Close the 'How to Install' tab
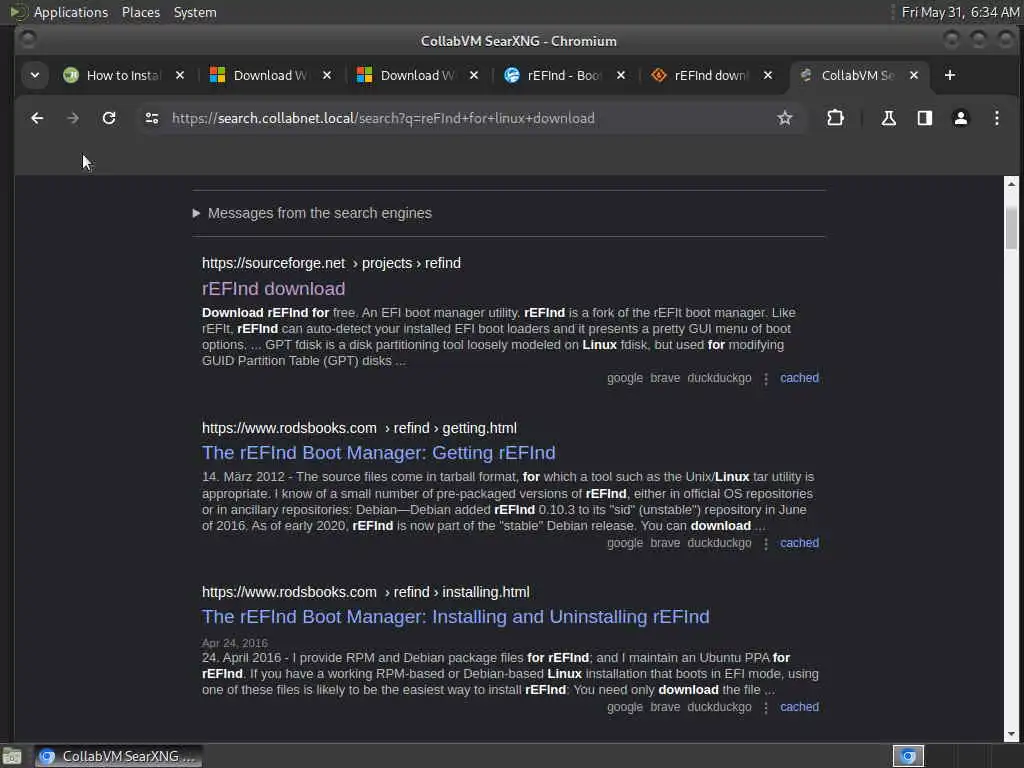 coord(180,75)
